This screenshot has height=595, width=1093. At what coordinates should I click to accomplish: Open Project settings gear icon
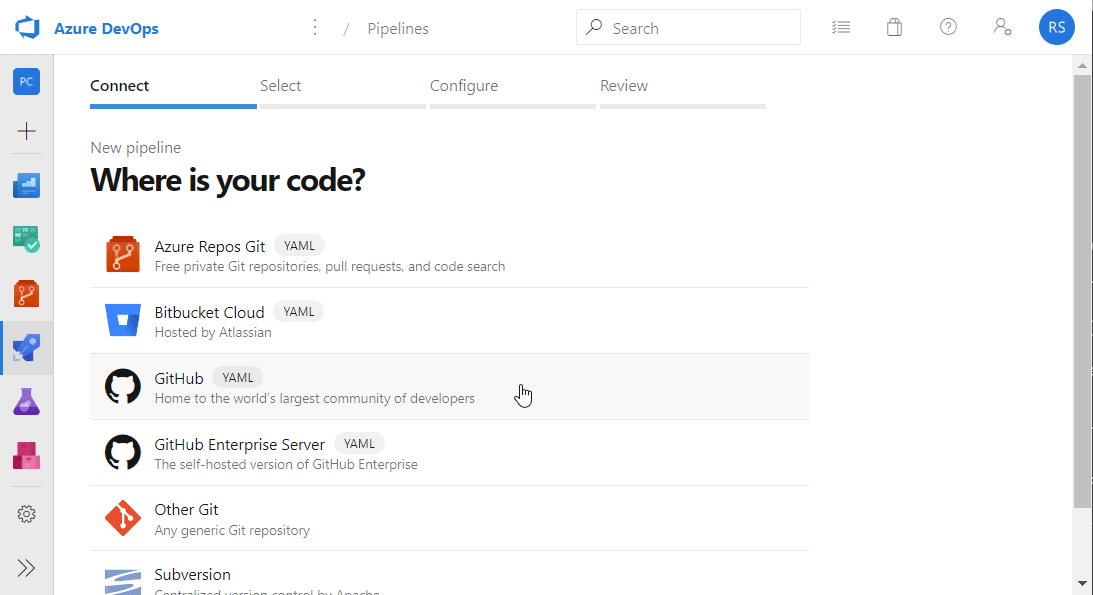point(26,514)
